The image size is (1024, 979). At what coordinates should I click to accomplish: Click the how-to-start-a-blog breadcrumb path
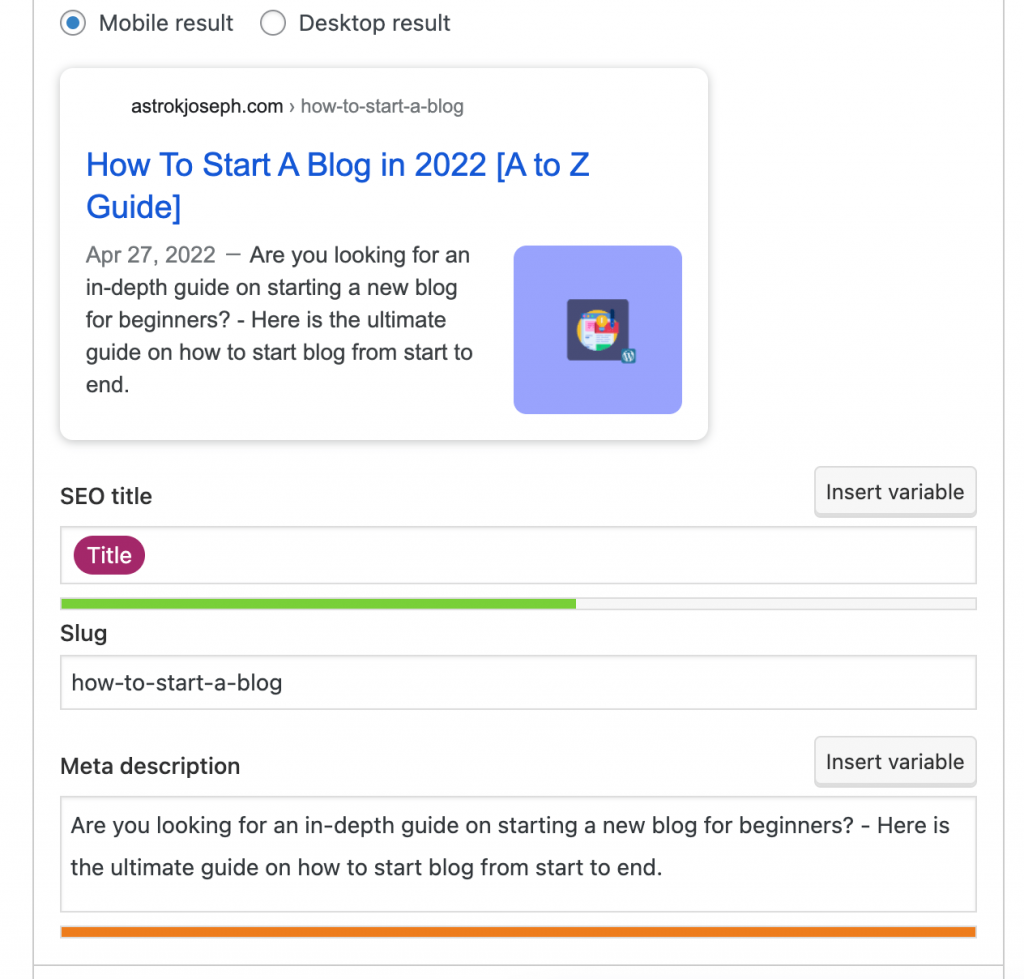click(382, 106)
